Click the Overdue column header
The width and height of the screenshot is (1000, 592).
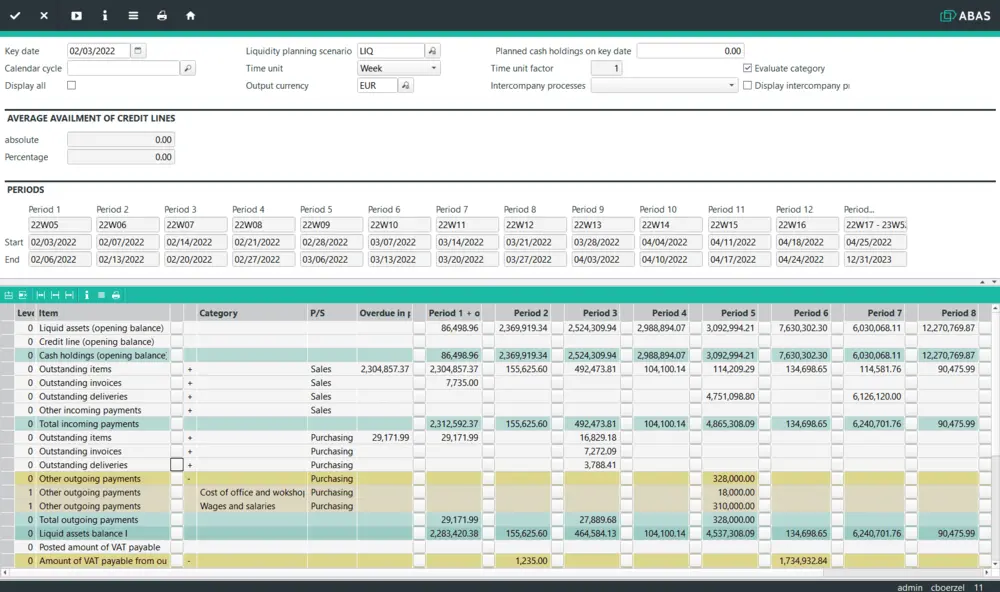pyautogui.click(x=385, y=313)
